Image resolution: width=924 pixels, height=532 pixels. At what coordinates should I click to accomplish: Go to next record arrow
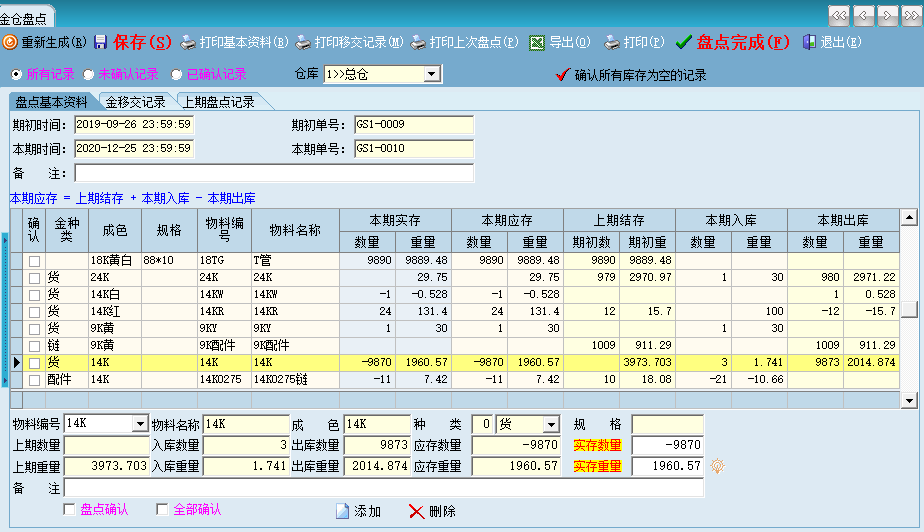tap(887, 16)
